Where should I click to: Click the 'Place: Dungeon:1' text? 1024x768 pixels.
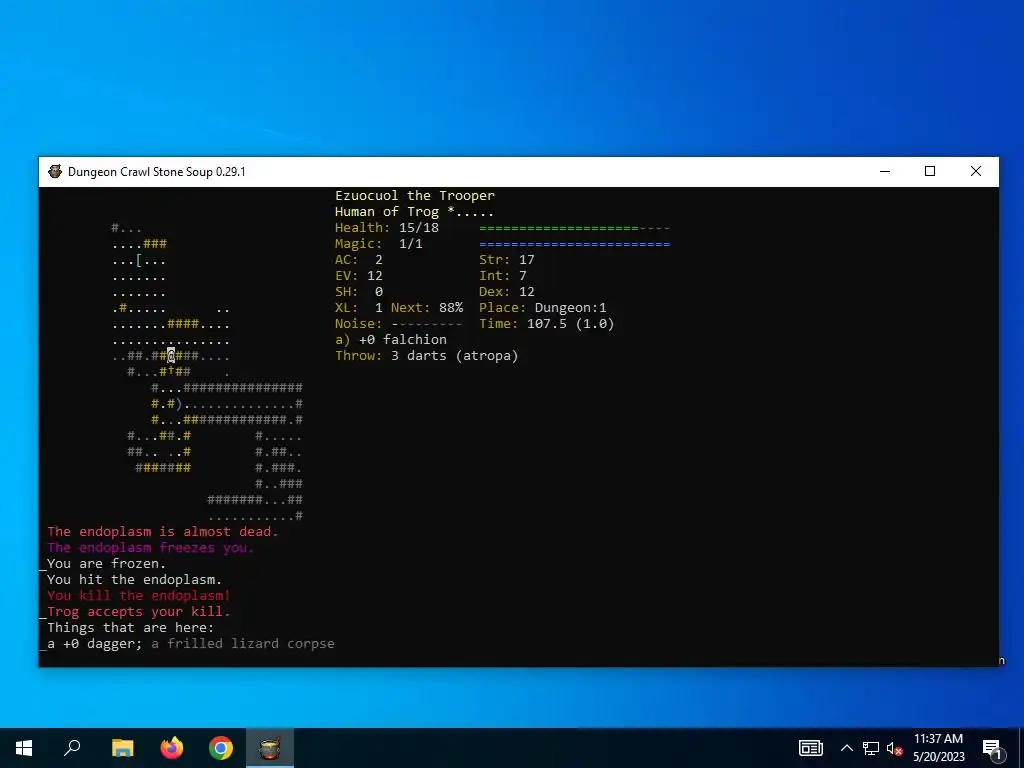[543, 308]
